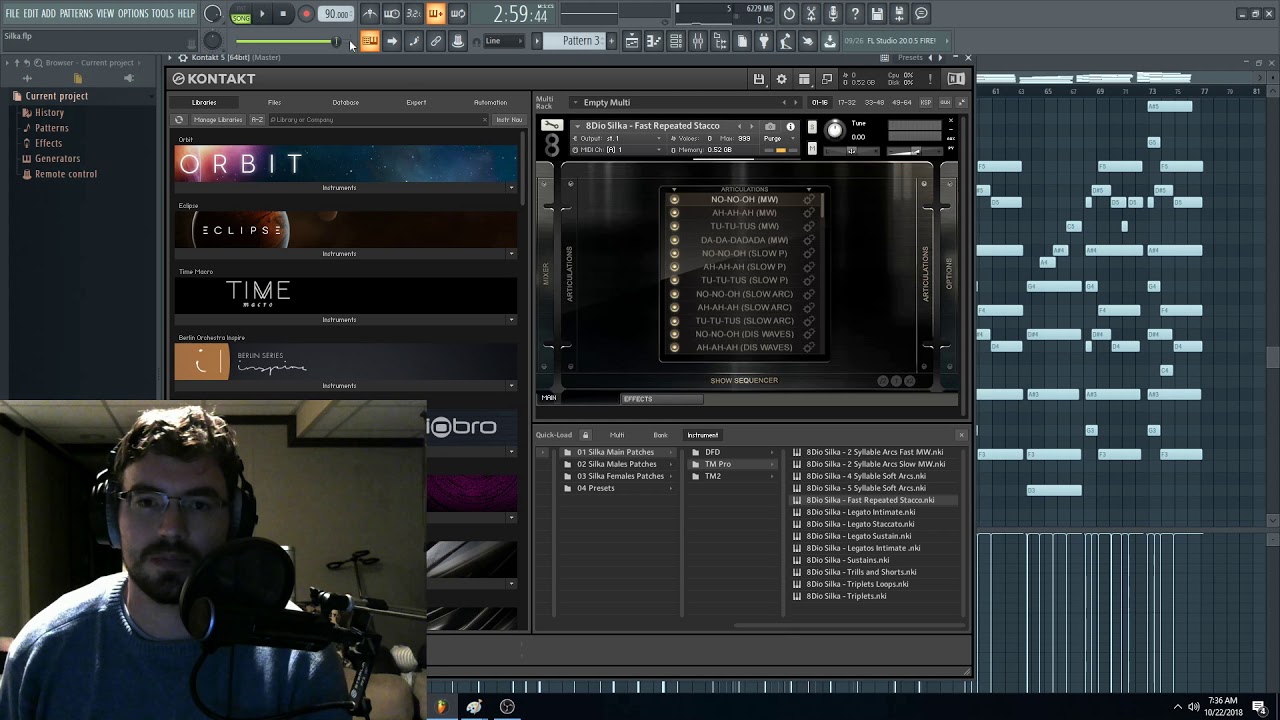Click the save project floppy icon in FL Studio
Image resolution: width=1280 pixels, height=720 pixels.
click(877, 14)
